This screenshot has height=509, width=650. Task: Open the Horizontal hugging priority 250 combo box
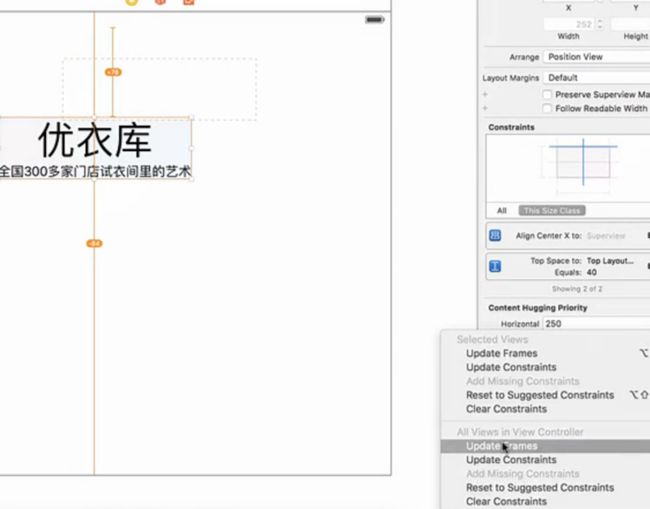tap(597, 323)
